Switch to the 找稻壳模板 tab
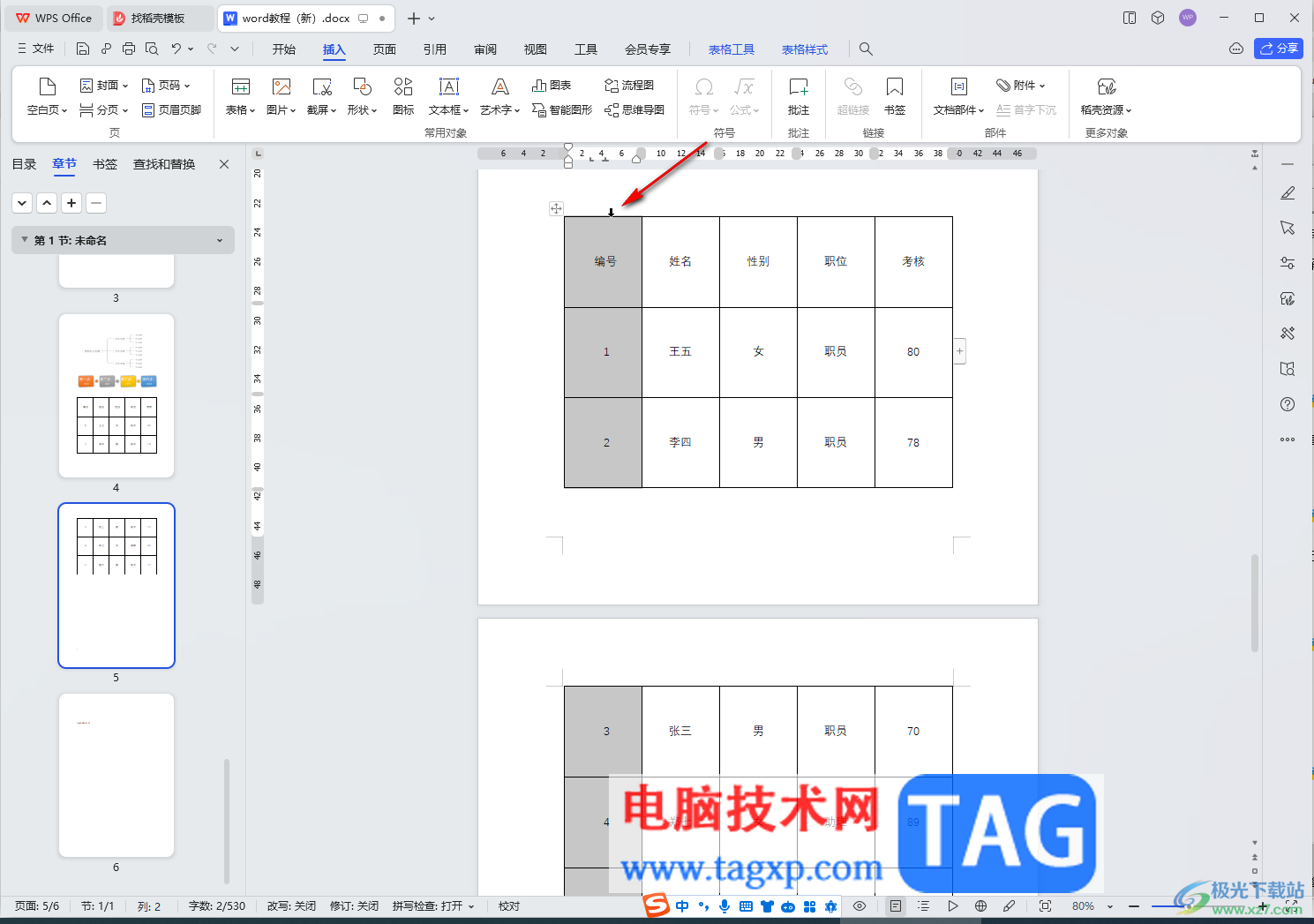The image size is (1314, 924). click(x=158, y=18)
